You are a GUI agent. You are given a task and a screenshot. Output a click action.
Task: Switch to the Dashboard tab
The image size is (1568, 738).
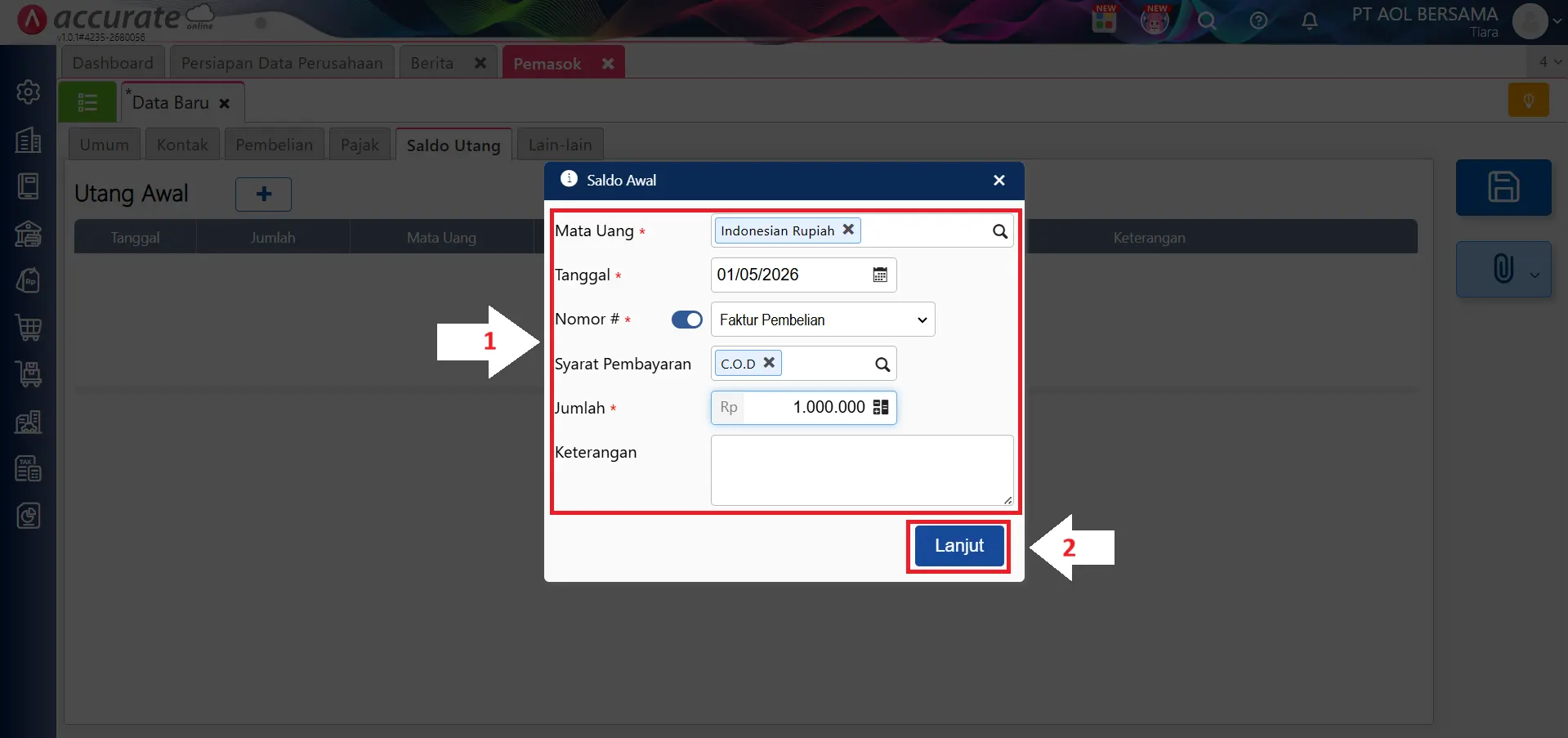[x=113, y=63]
